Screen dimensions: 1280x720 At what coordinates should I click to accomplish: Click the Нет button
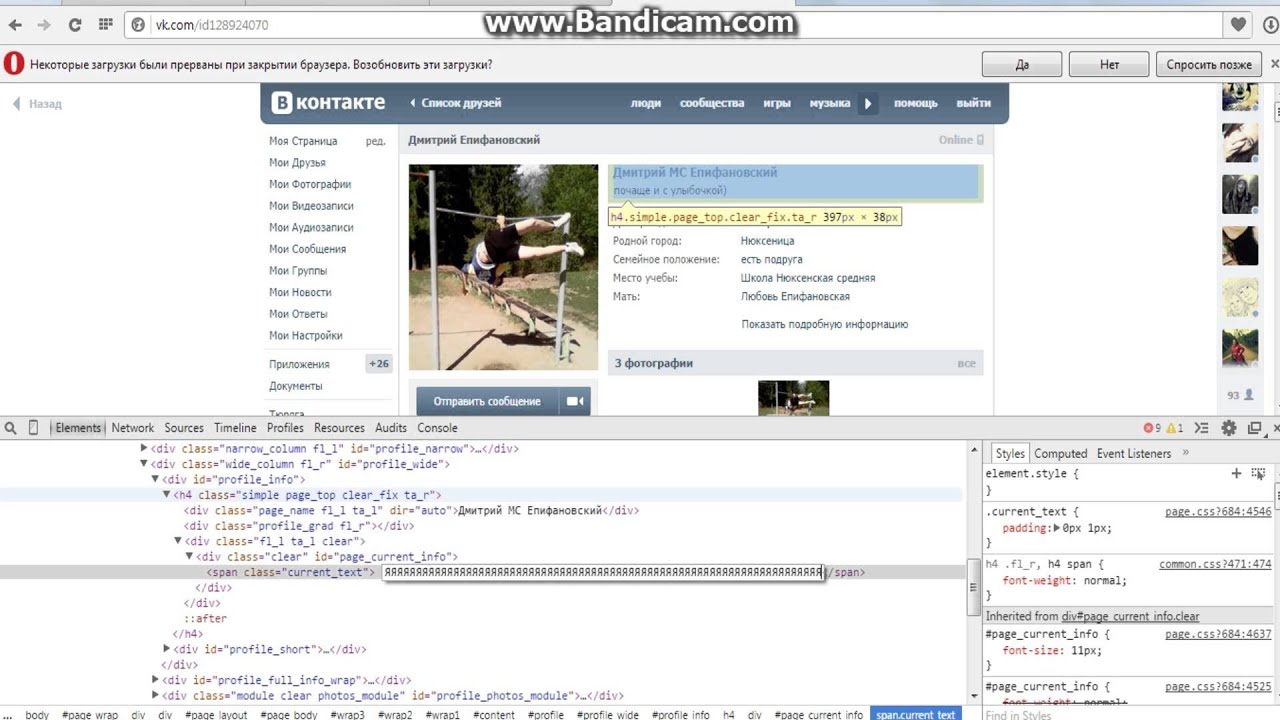[1109, 64]
